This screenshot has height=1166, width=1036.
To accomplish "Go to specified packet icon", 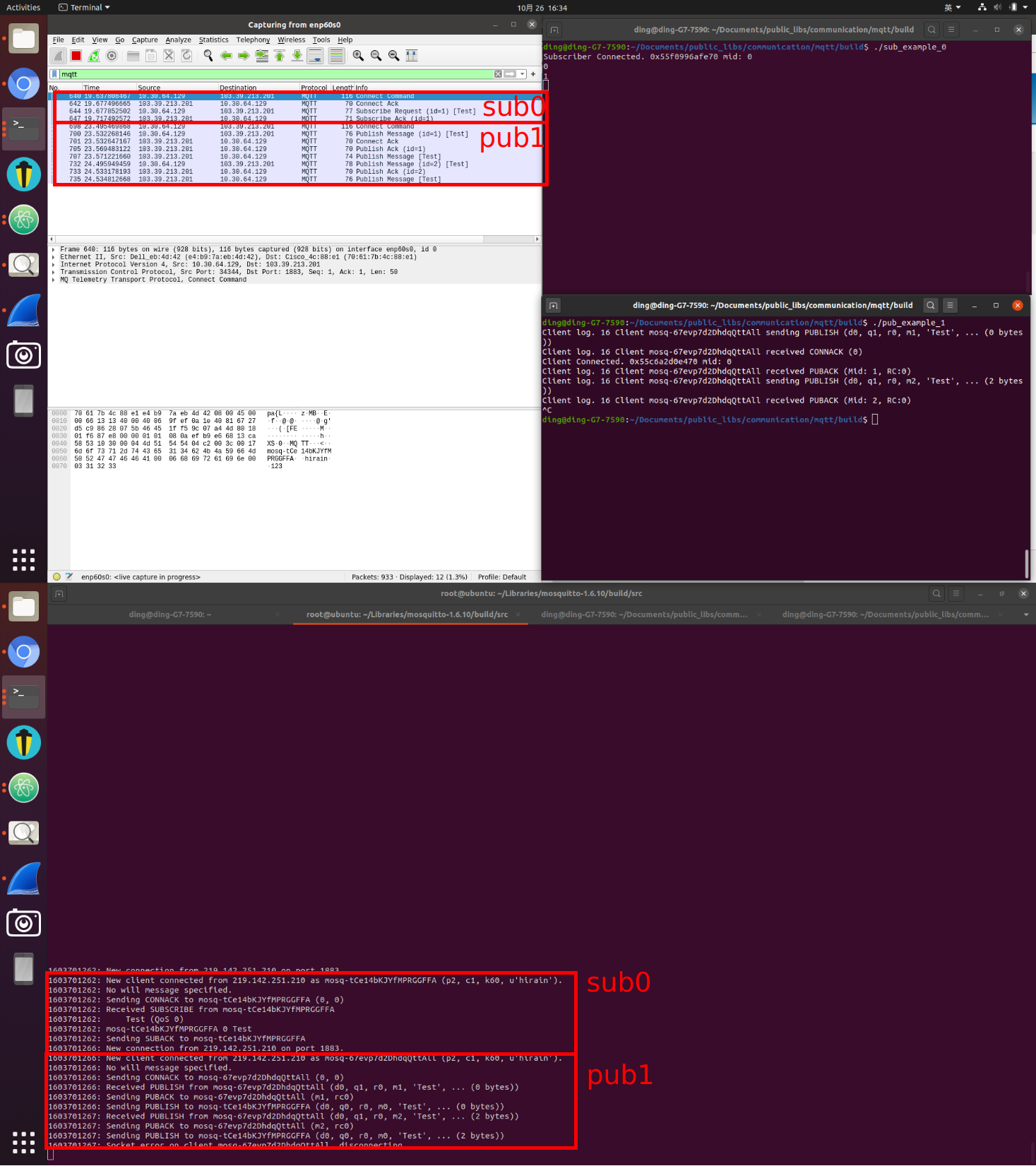I will [x=262, y=56].
